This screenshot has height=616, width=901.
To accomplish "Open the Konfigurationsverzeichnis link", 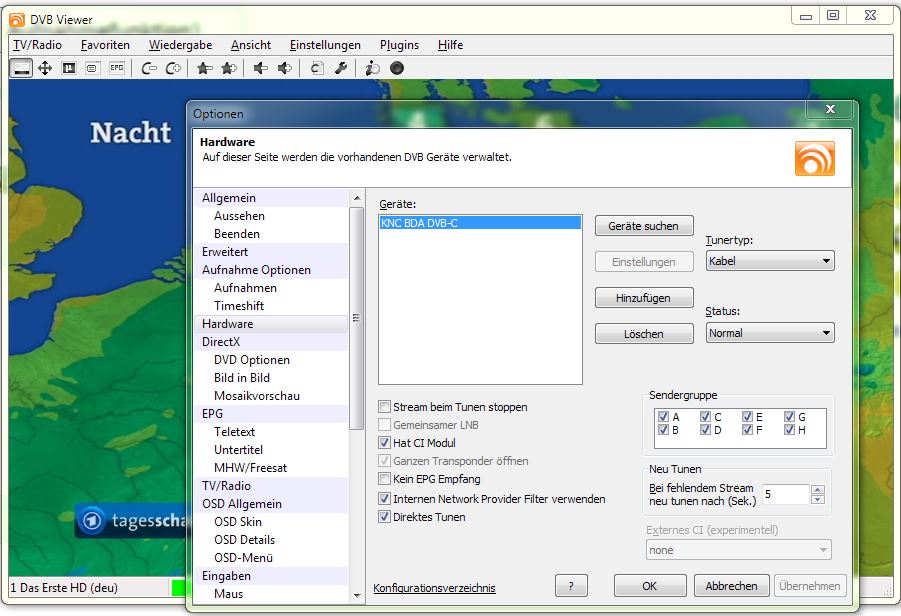I will (x=434, y=588).
